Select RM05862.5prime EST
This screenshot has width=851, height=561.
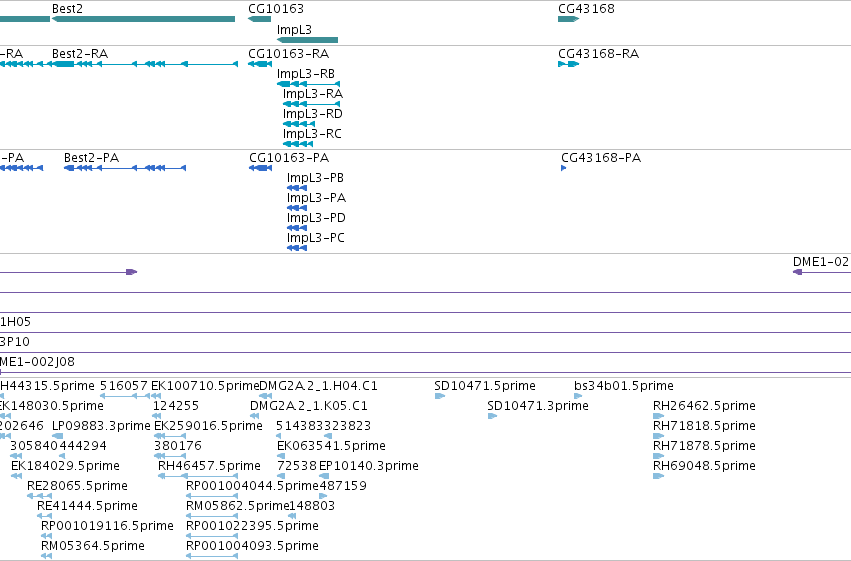(x=212, y=517)
